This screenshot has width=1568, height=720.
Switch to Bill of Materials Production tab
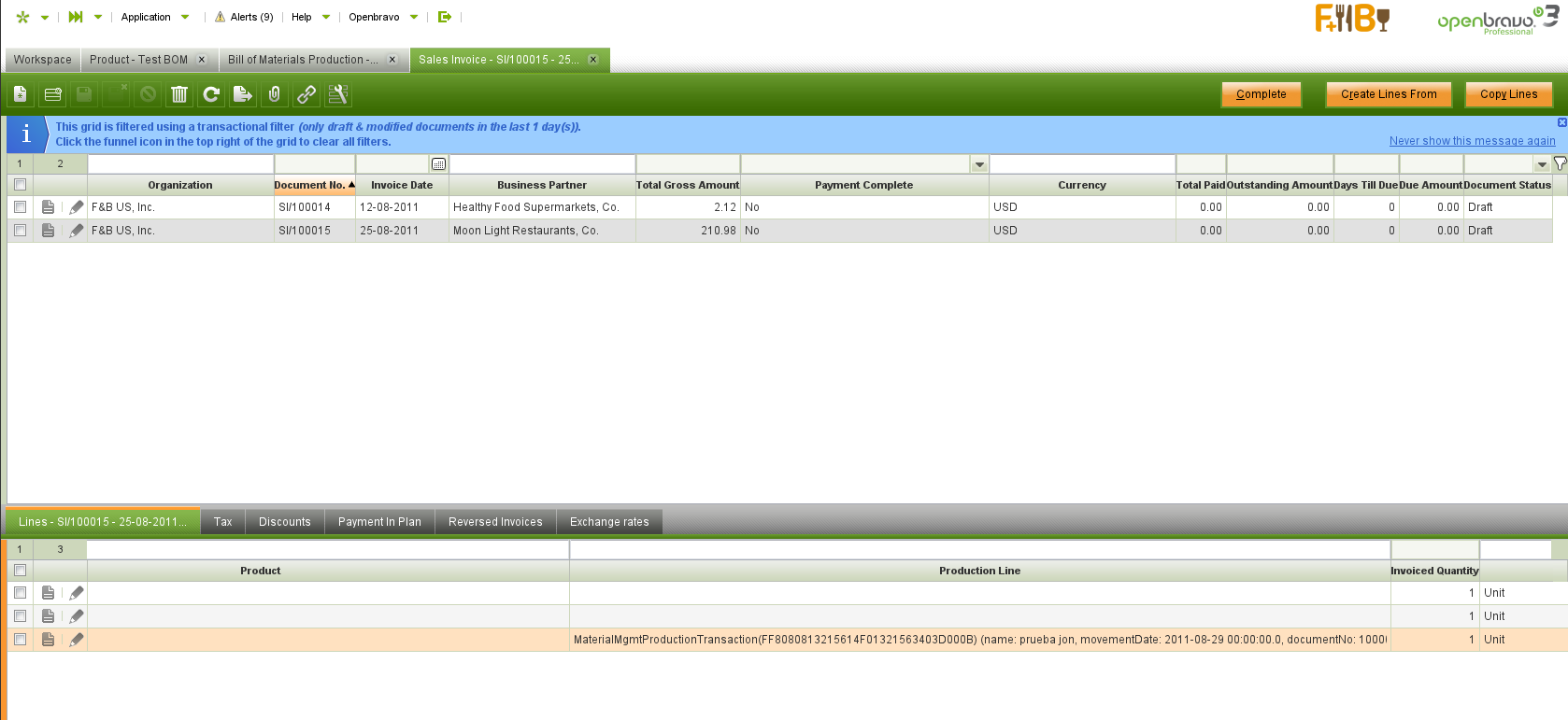pyautogui.click(x=303, y=60)
